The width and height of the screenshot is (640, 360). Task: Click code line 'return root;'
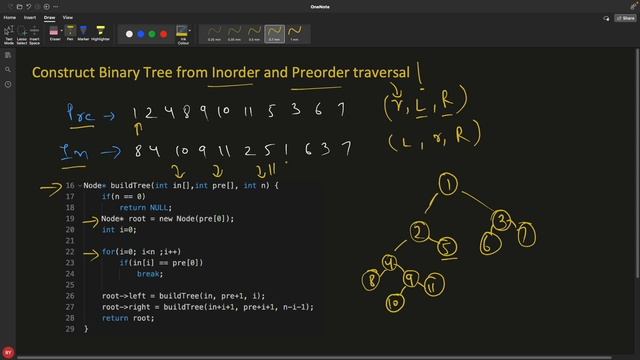[x=128, y=318]
